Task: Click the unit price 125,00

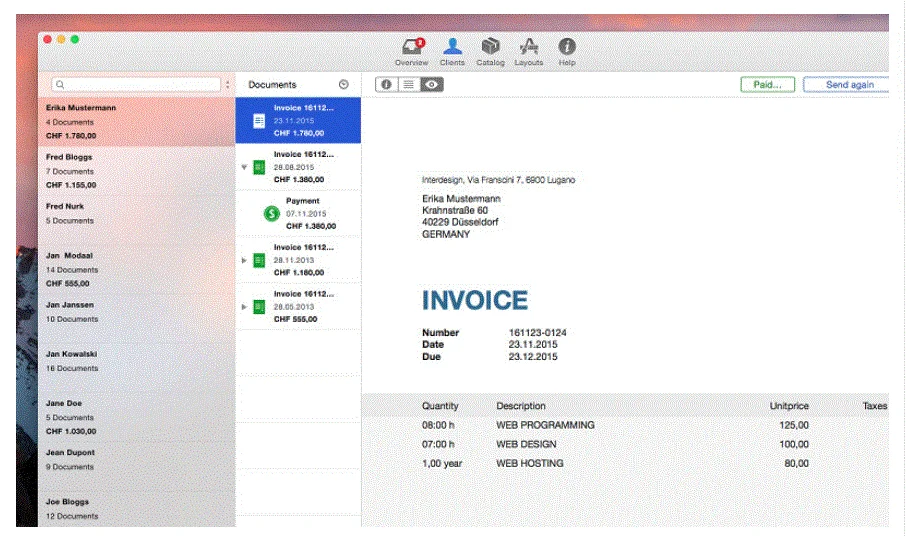Action: (x=794, y=425)
